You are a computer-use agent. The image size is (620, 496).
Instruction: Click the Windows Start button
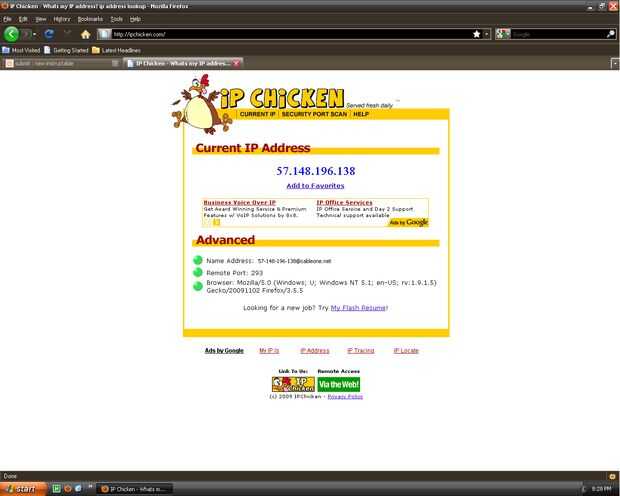(x=24, y=489)
